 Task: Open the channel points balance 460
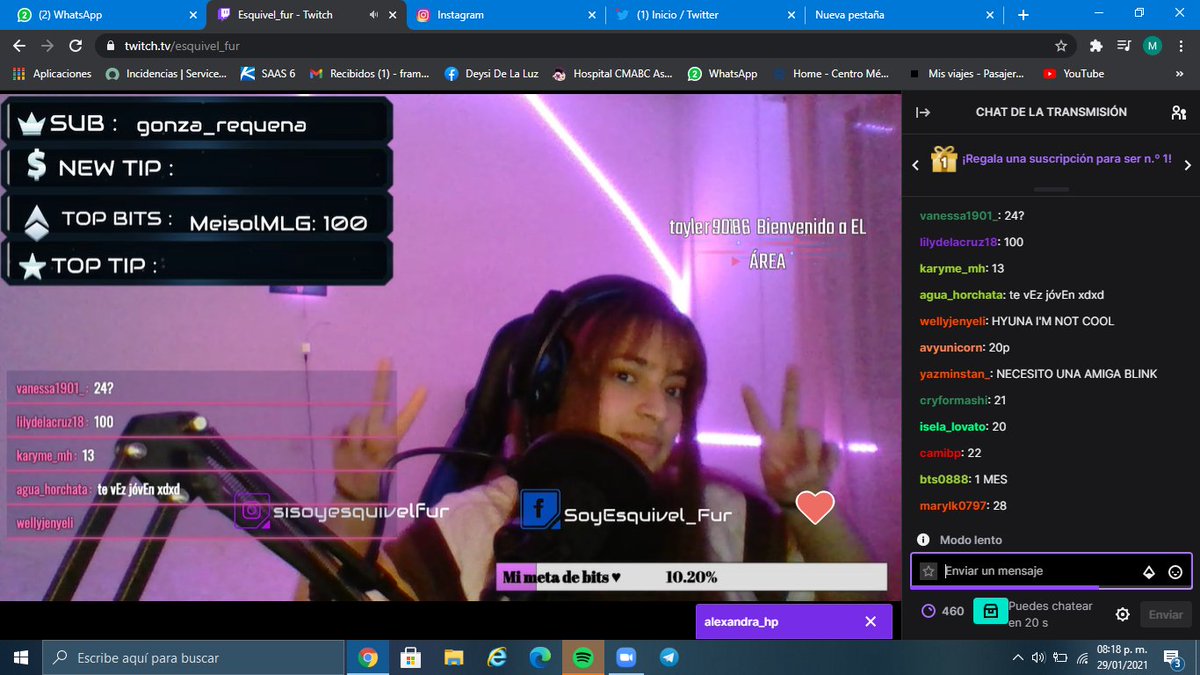943,611
